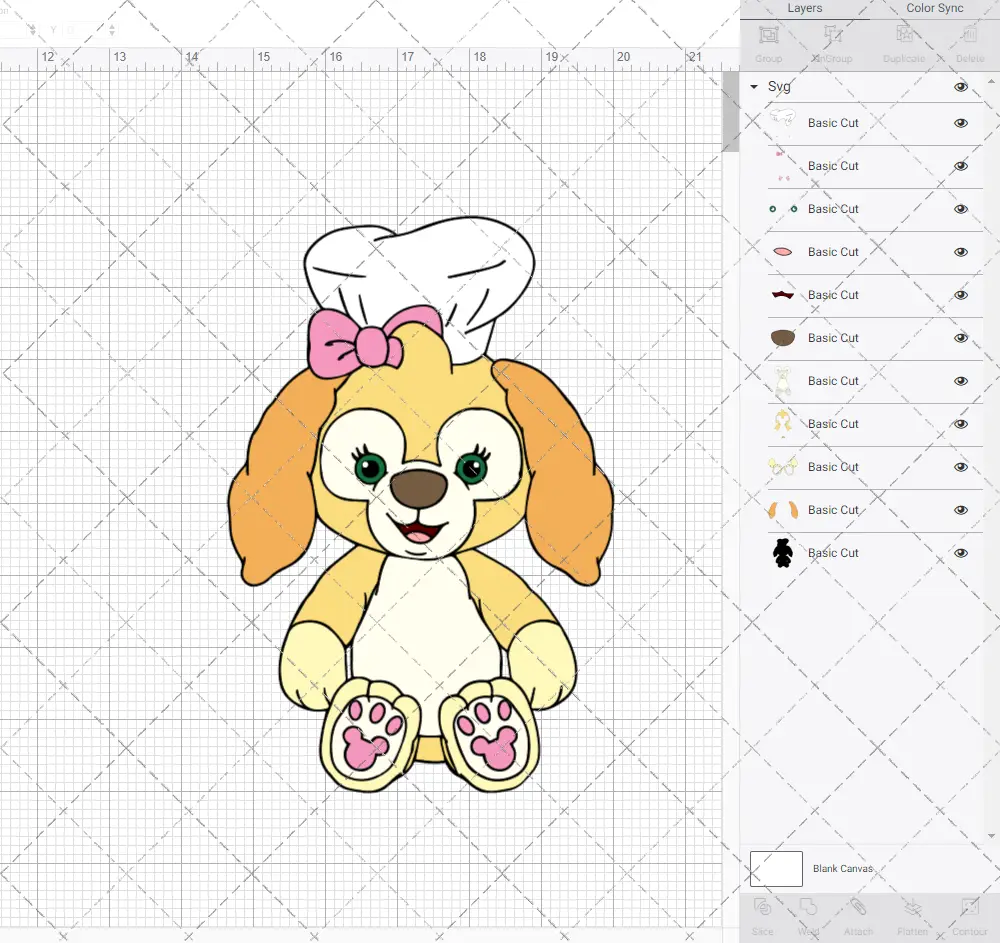Click the canvas vertical scrollbar handle
Viewport: 1000px width, 943px height.
(730, 111)
